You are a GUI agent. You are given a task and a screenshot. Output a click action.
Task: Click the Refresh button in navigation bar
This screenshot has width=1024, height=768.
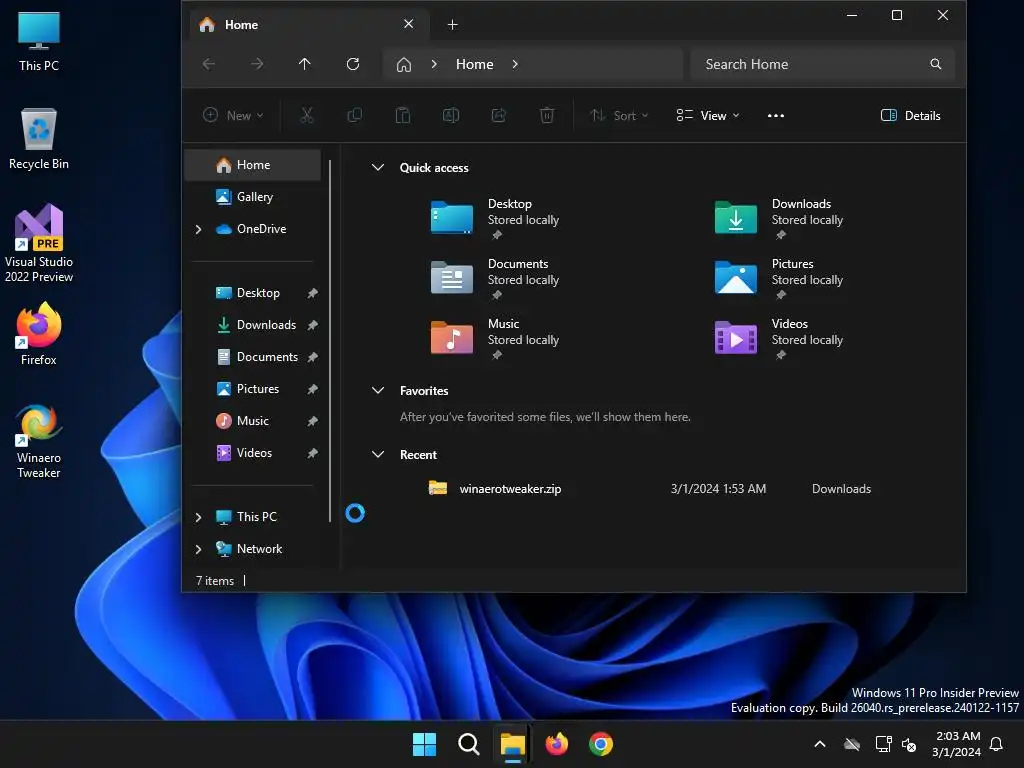pyautogui.click(x=353, y=64)
